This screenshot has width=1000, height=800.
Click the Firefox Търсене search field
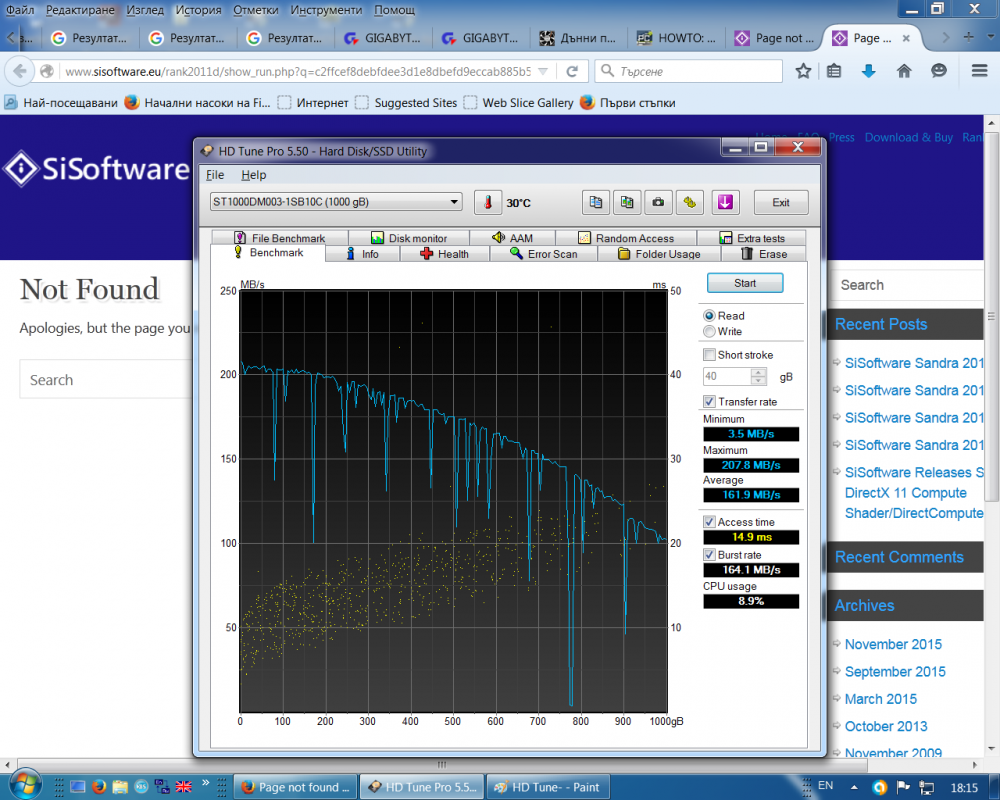tap(689, 71)
